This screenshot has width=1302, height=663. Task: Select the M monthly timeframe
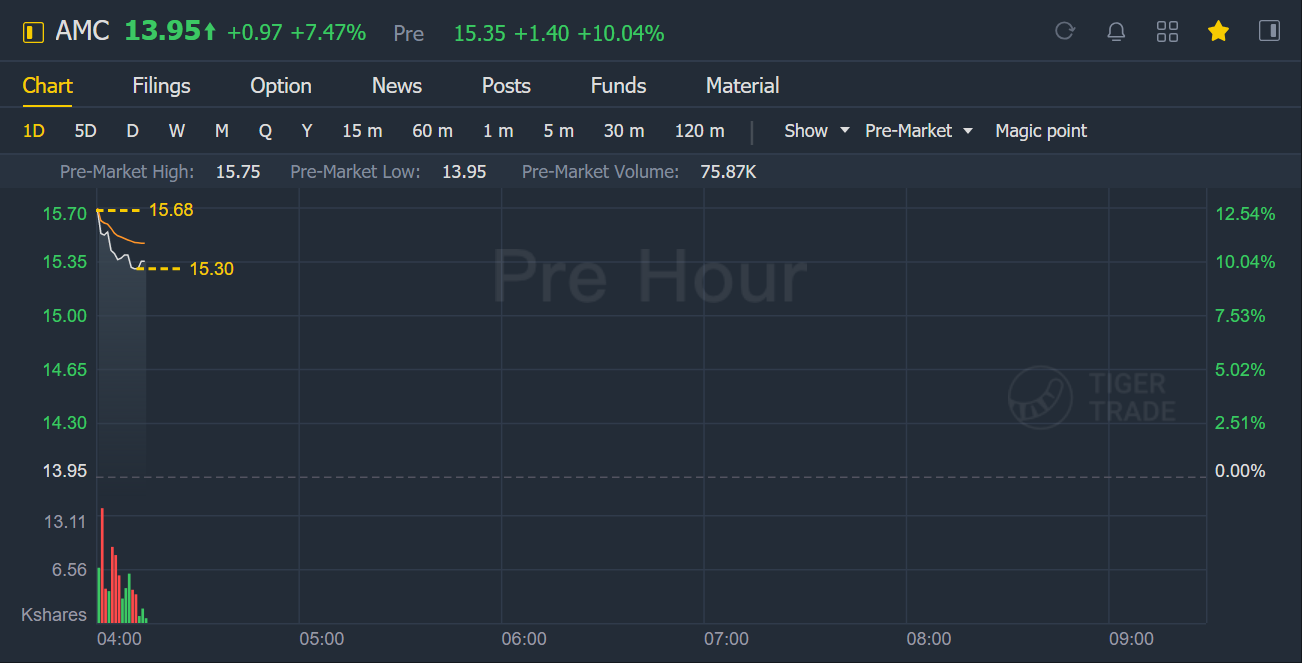222,131
